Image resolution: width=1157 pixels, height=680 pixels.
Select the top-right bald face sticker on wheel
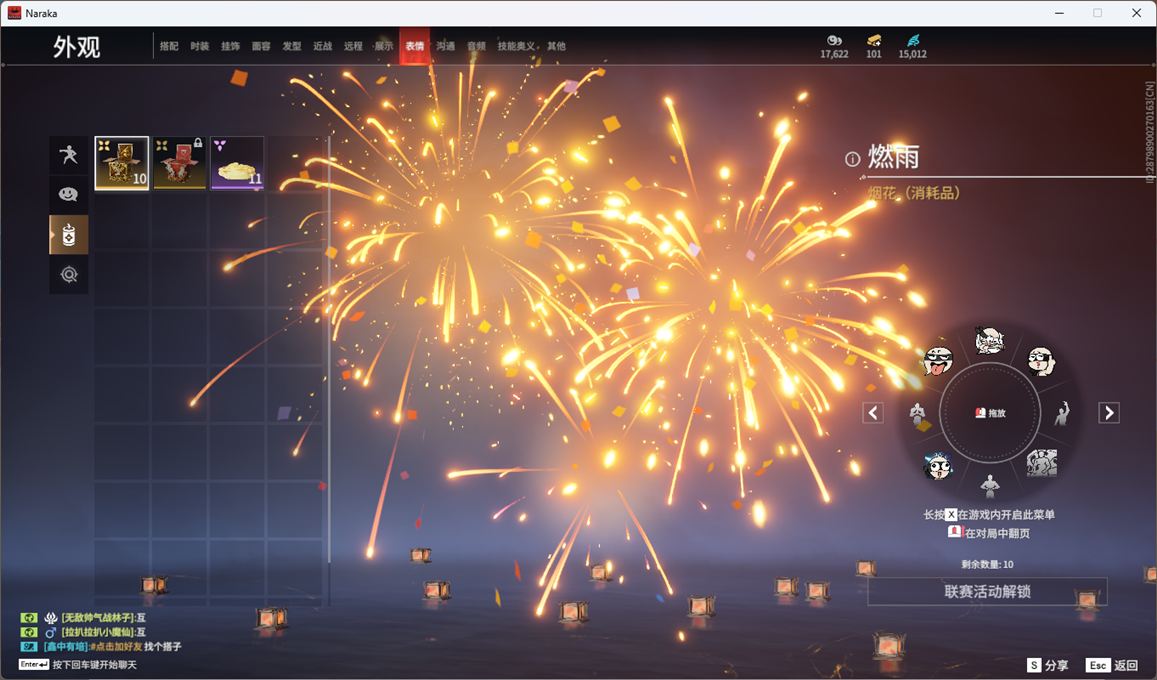tap(1040, 361)
